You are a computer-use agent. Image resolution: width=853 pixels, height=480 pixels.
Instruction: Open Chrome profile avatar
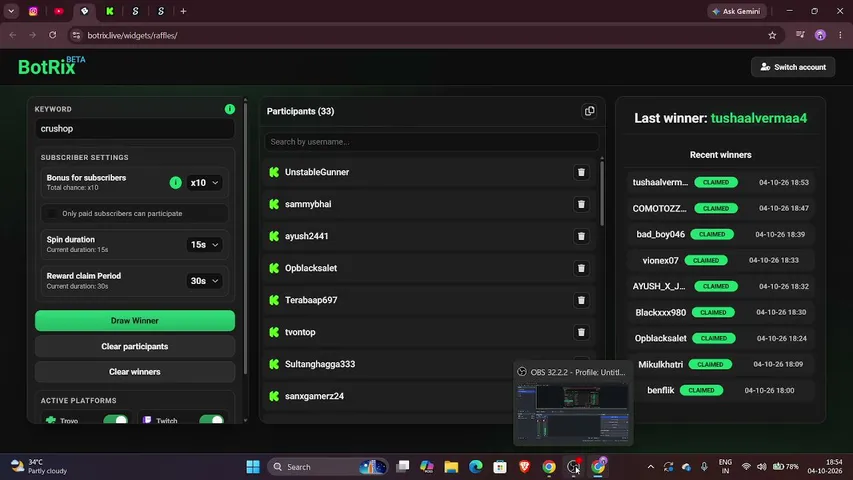820,35
